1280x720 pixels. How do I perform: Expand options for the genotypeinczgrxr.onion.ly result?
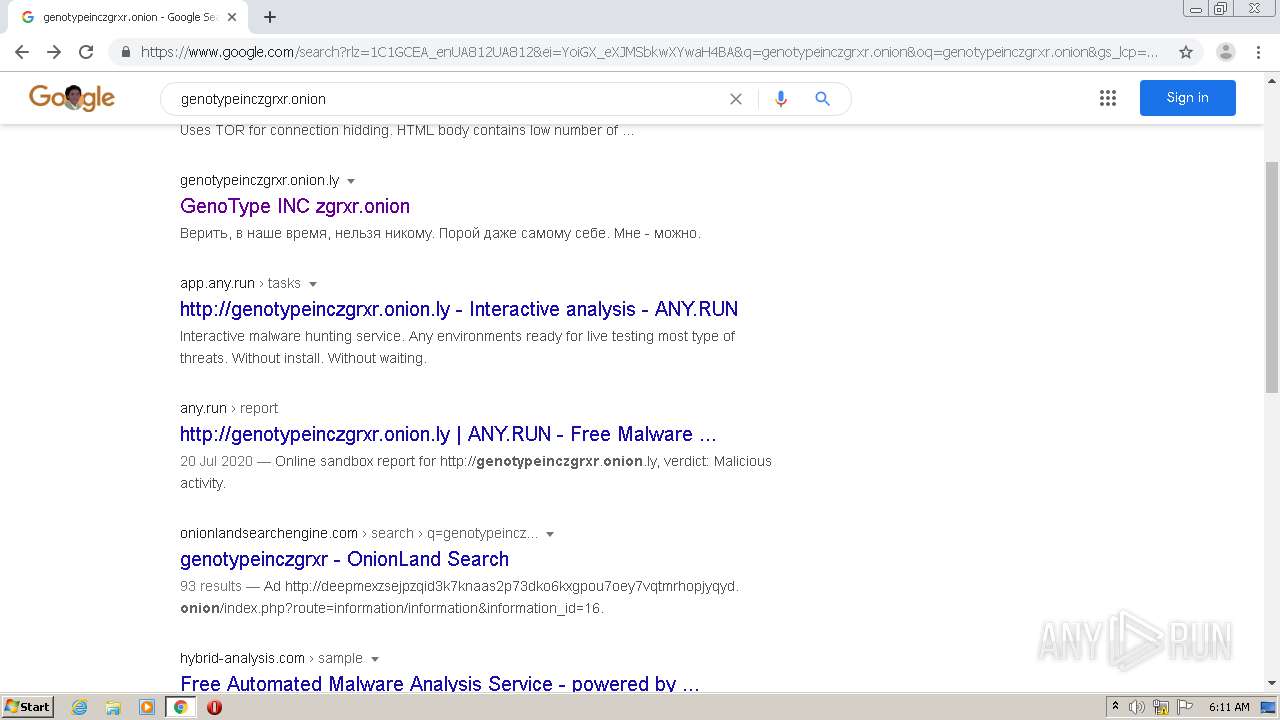[x=351, y=181]
